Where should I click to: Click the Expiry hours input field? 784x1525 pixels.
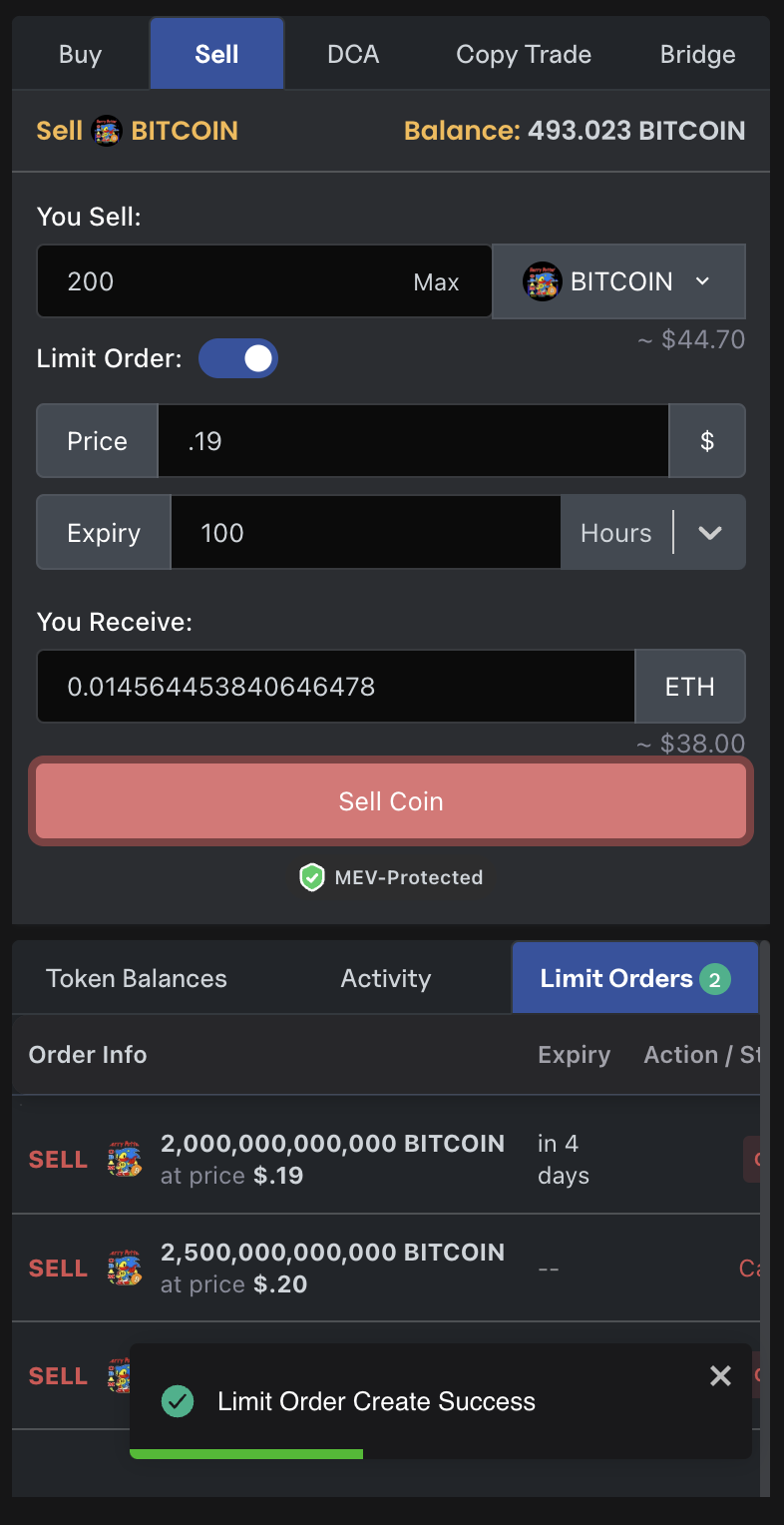point(365,533)
